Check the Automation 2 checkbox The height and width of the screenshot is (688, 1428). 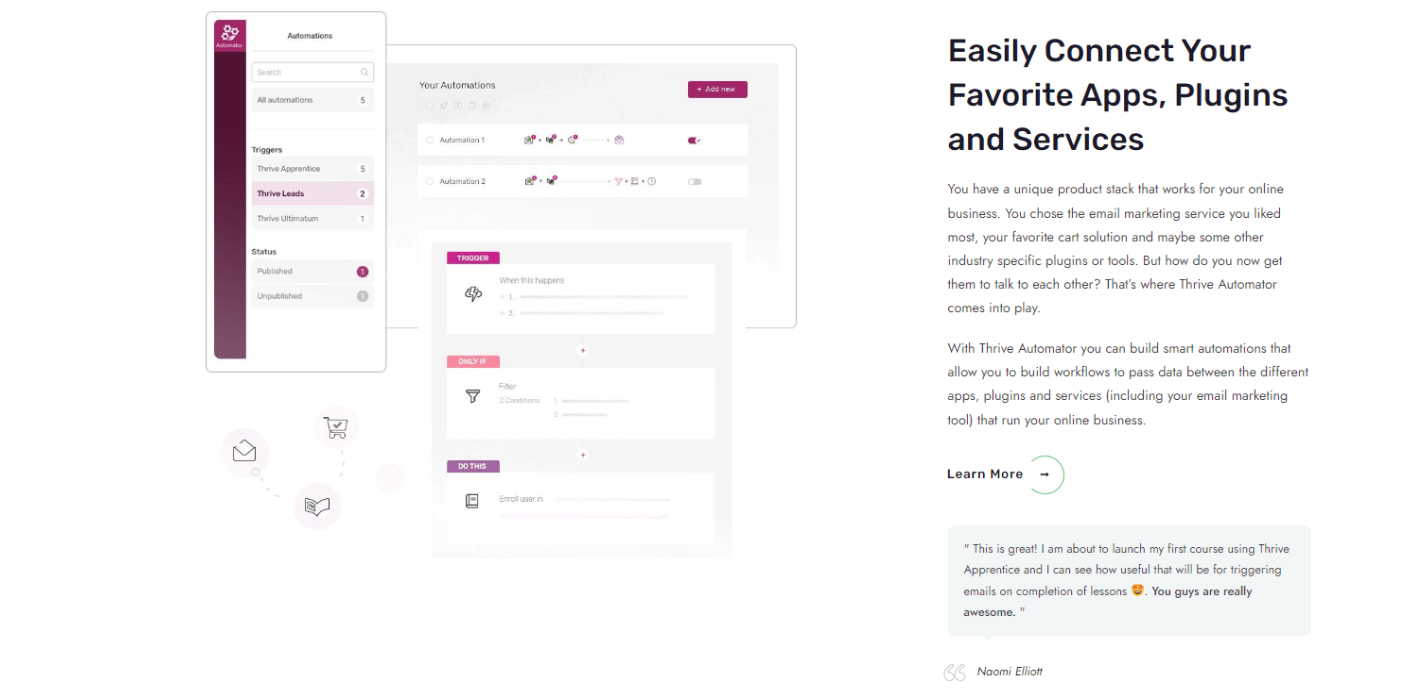(x=430, y=181)
